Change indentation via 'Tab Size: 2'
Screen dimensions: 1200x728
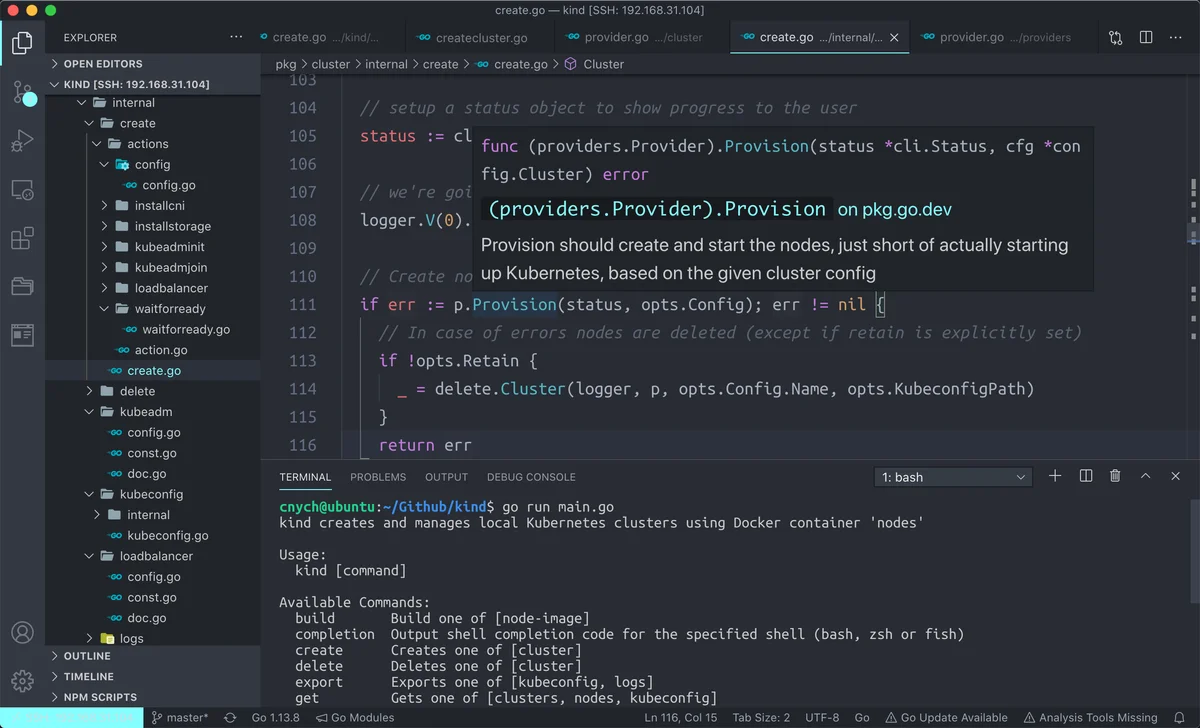(x=761, y=717)
